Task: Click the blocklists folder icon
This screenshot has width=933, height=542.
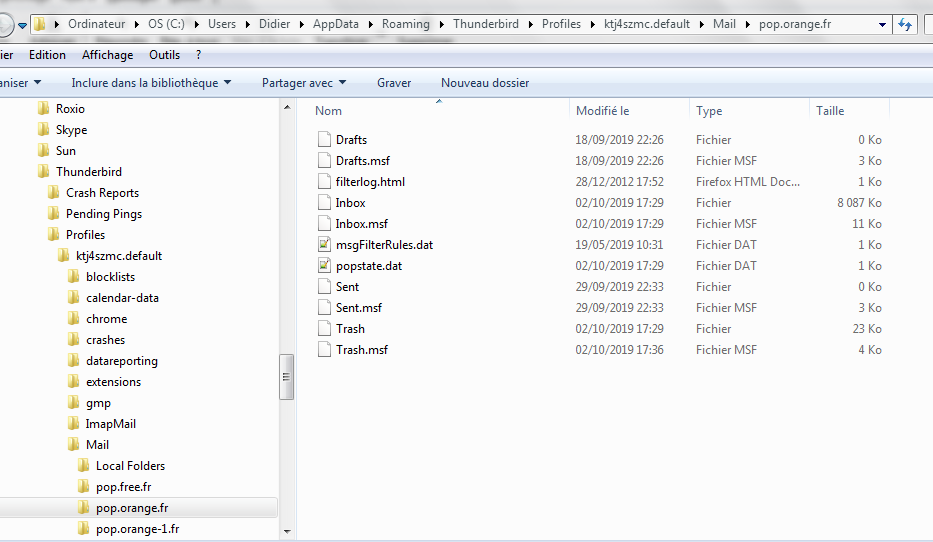Action: [x=74, y=277]
